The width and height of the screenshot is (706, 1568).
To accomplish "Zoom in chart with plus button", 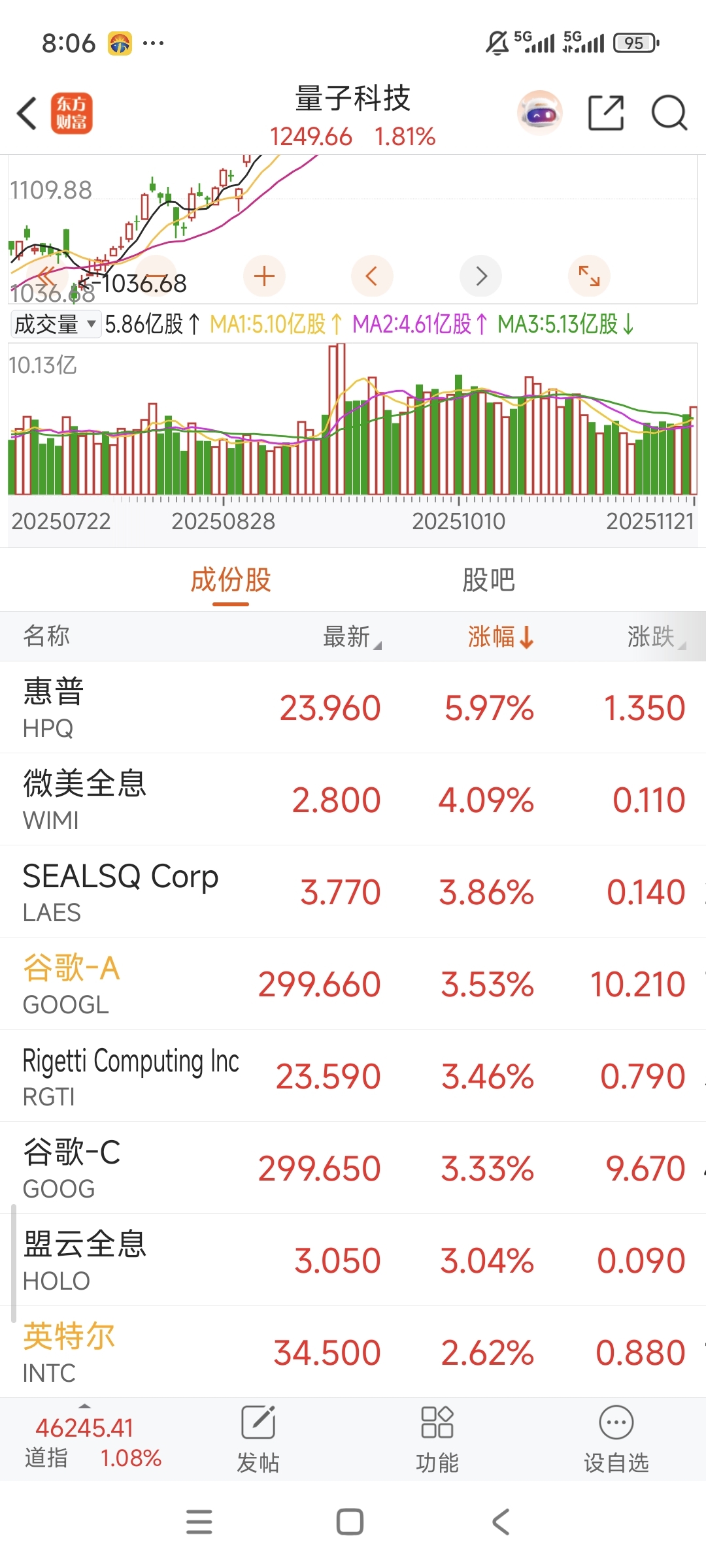I will (x=264, y=276).
